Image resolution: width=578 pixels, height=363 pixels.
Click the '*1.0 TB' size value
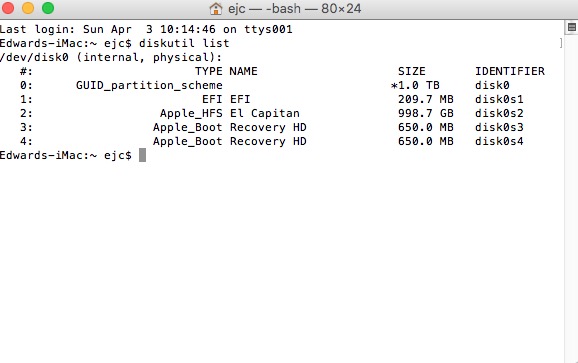click(415, 85)
